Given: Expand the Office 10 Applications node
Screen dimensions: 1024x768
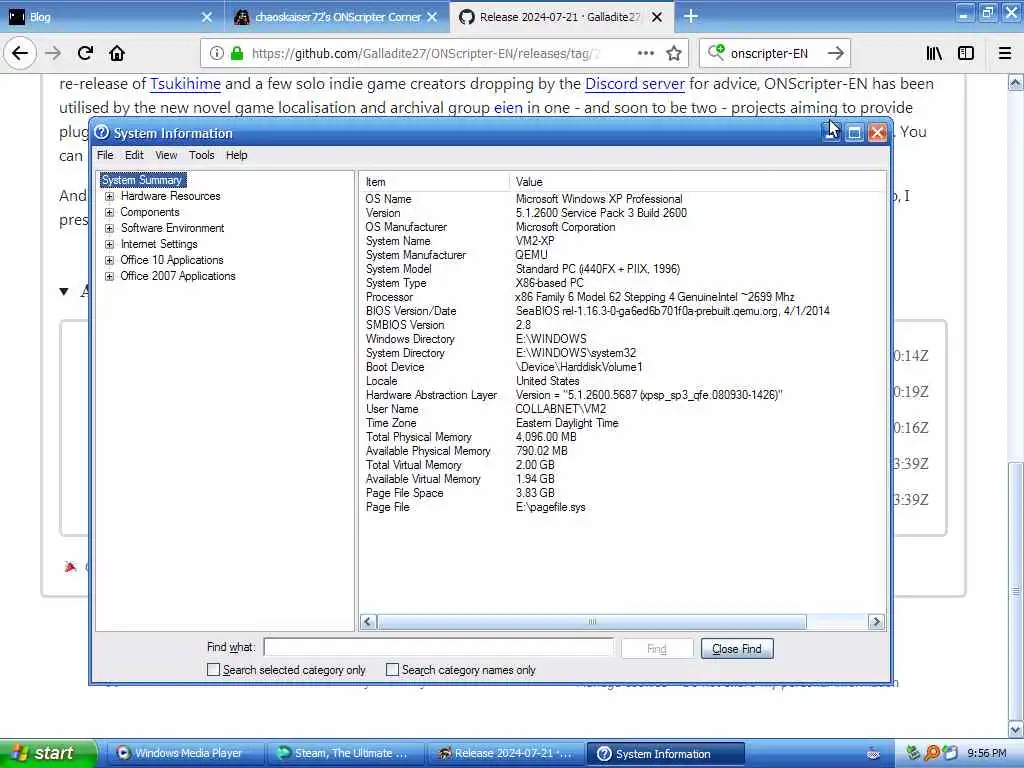Looking at the screenshot, I should [110, 260].
